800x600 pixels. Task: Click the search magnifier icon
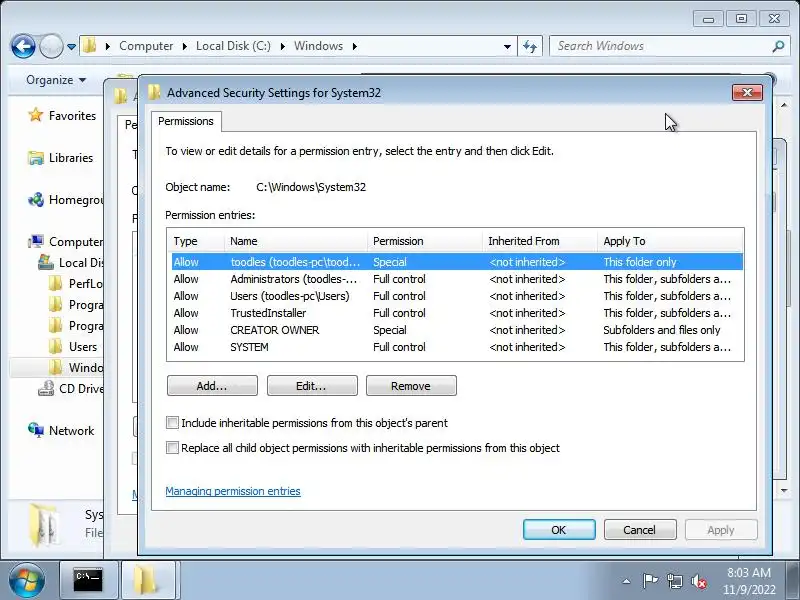[x=778, y=46]
